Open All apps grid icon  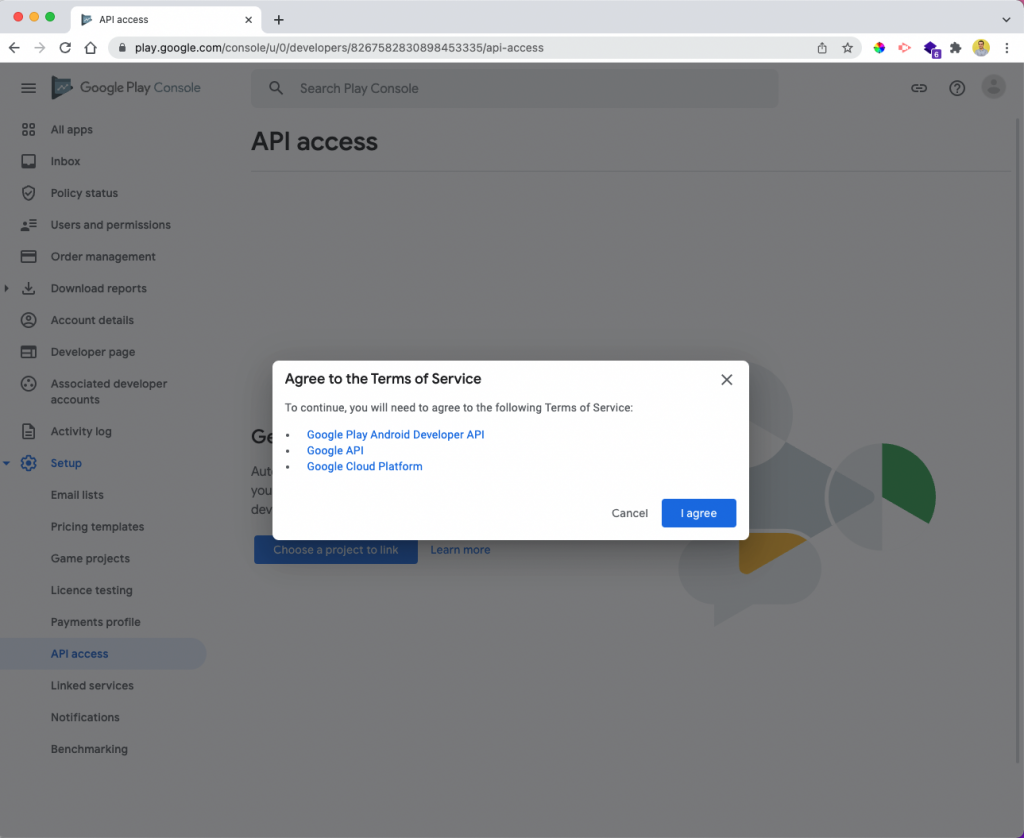28,129
